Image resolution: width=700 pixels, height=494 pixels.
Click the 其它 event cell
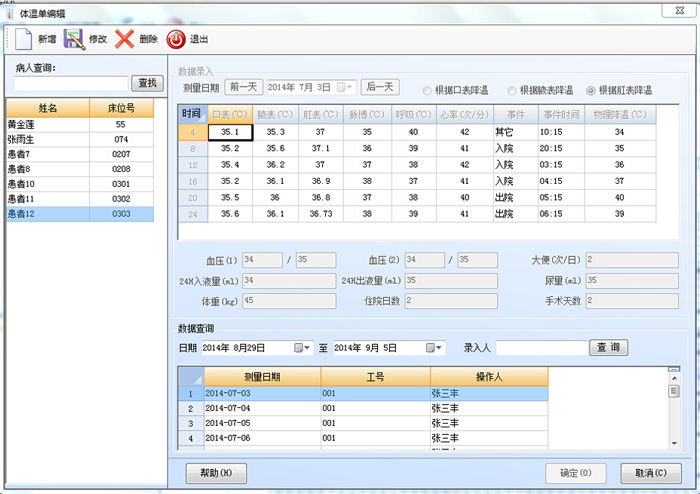click(516, 132)
